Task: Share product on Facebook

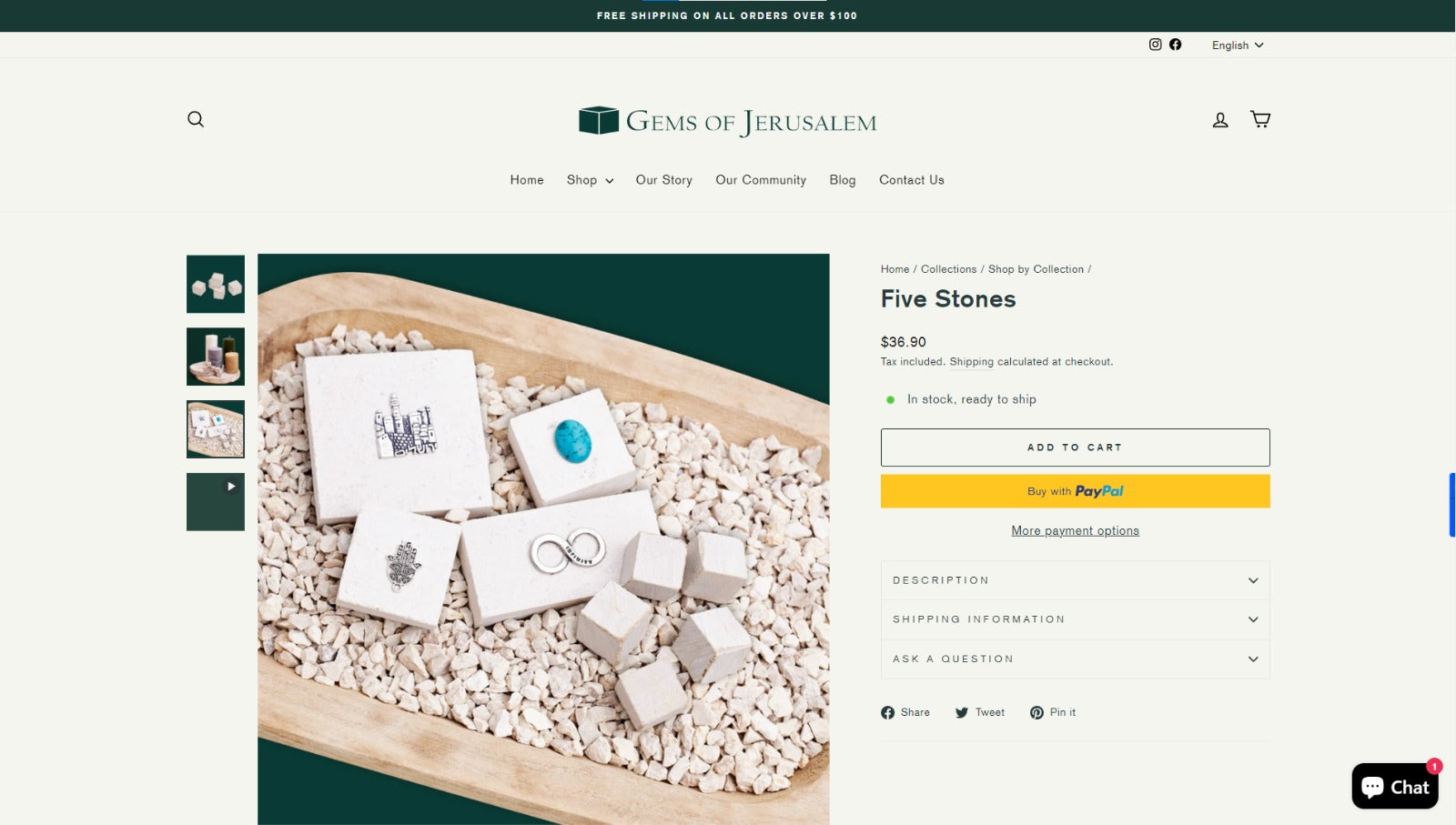Action: tap(905, 712)
